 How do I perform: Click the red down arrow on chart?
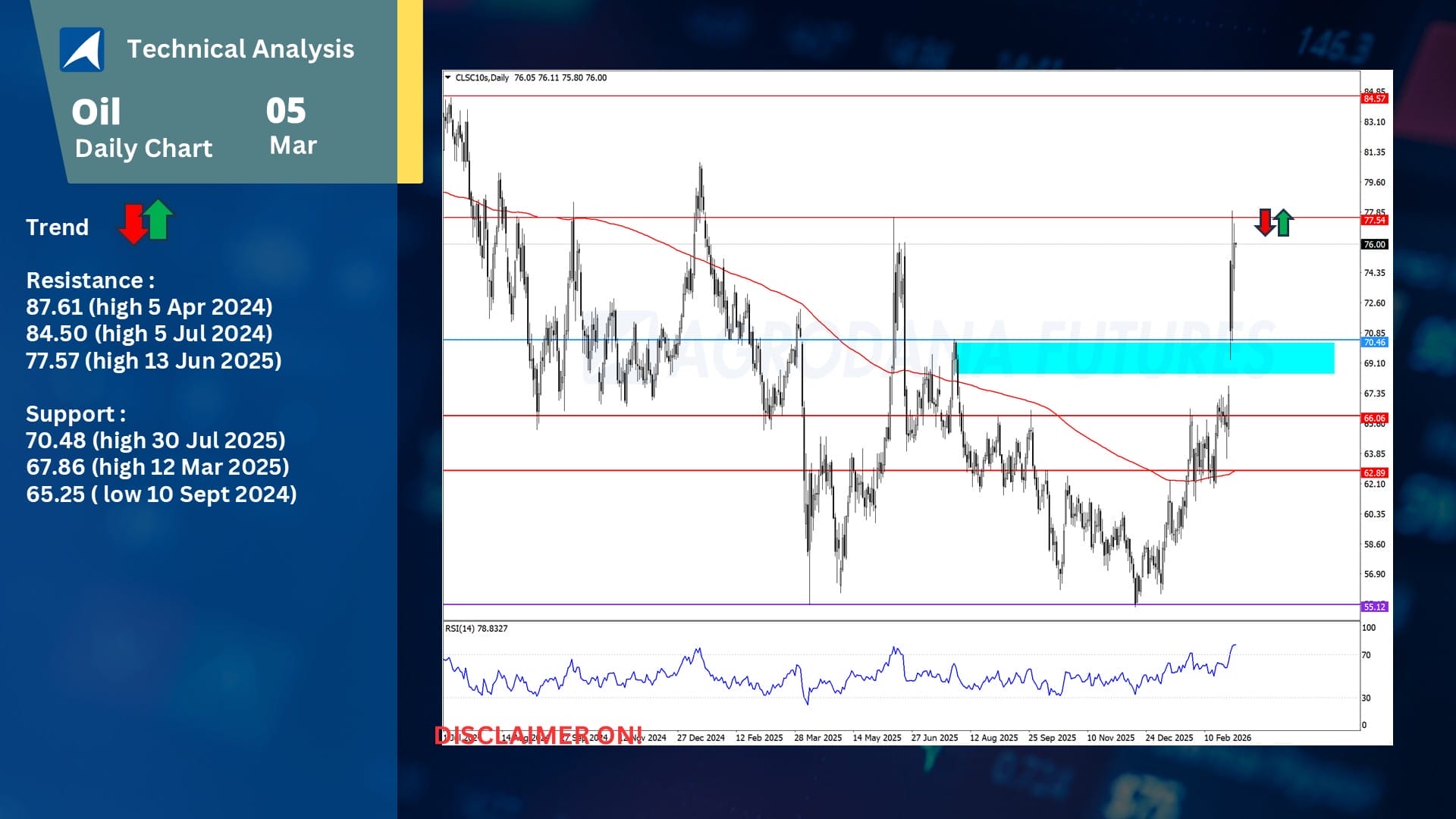[1264, 221]
